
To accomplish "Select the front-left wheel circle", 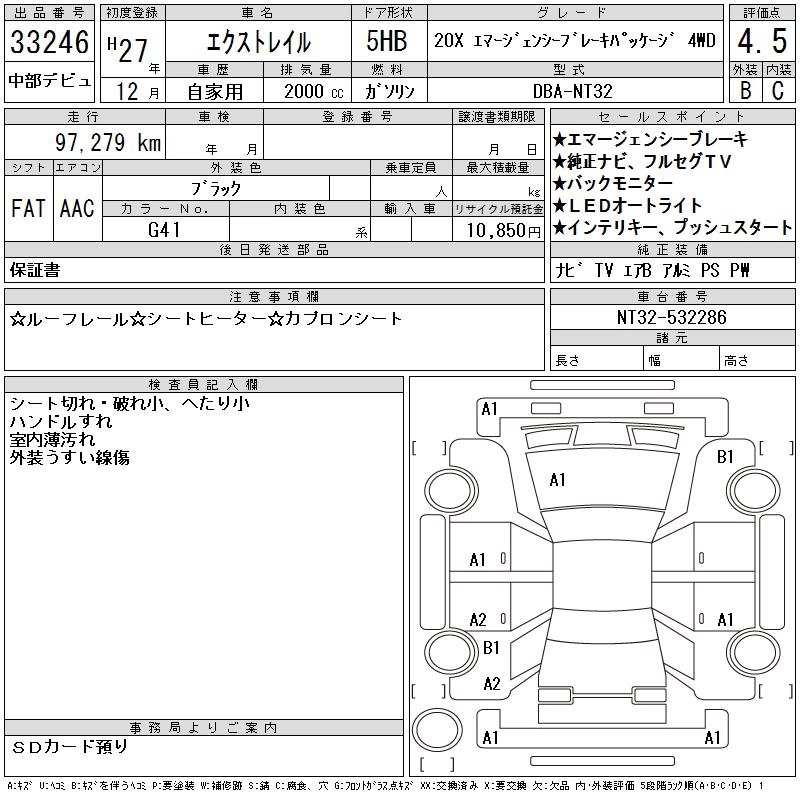I will pos(449,491).
